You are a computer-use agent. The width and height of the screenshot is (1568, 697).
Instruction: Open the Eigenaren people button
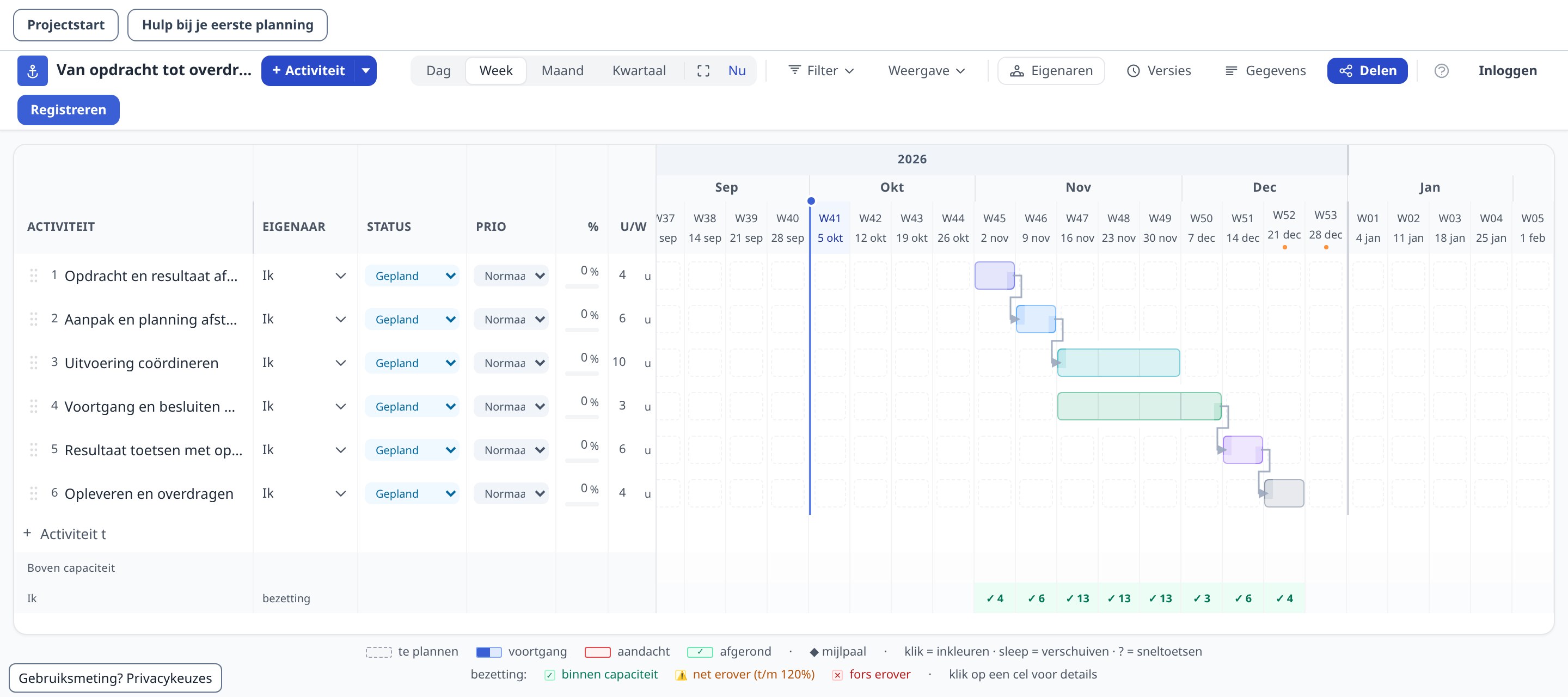1051,71
